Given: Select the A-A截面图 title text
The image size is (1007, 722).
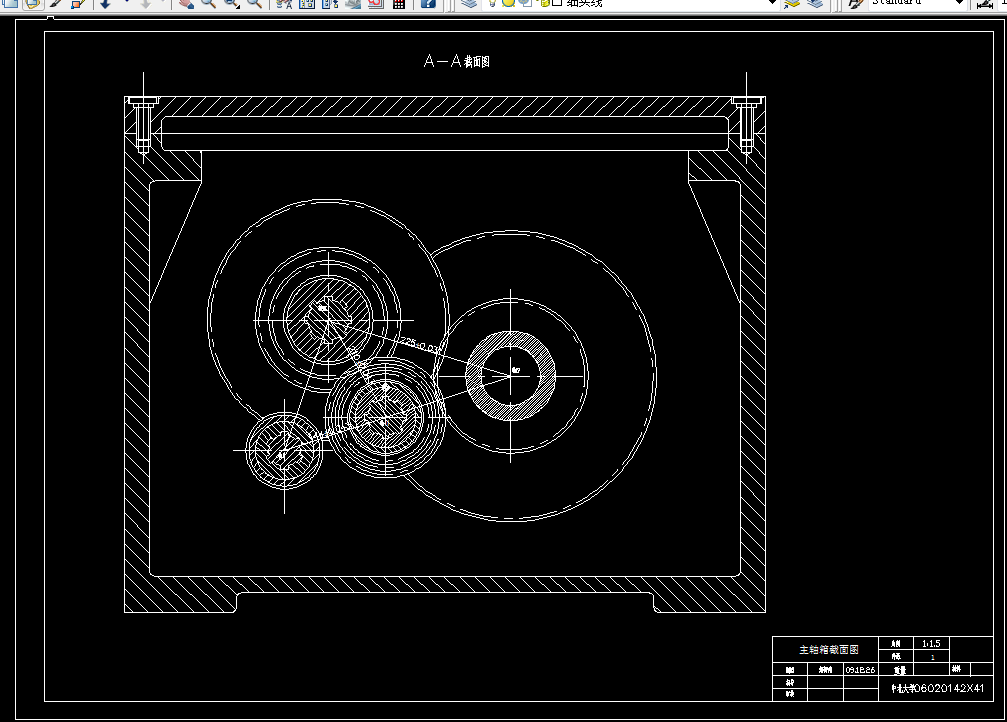Looking at the screenshot, I should tap(457, 61).
